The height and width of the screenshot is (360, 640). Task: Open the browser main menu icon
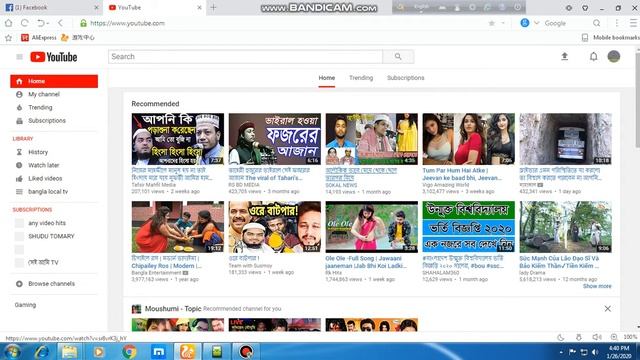(633, 23)
